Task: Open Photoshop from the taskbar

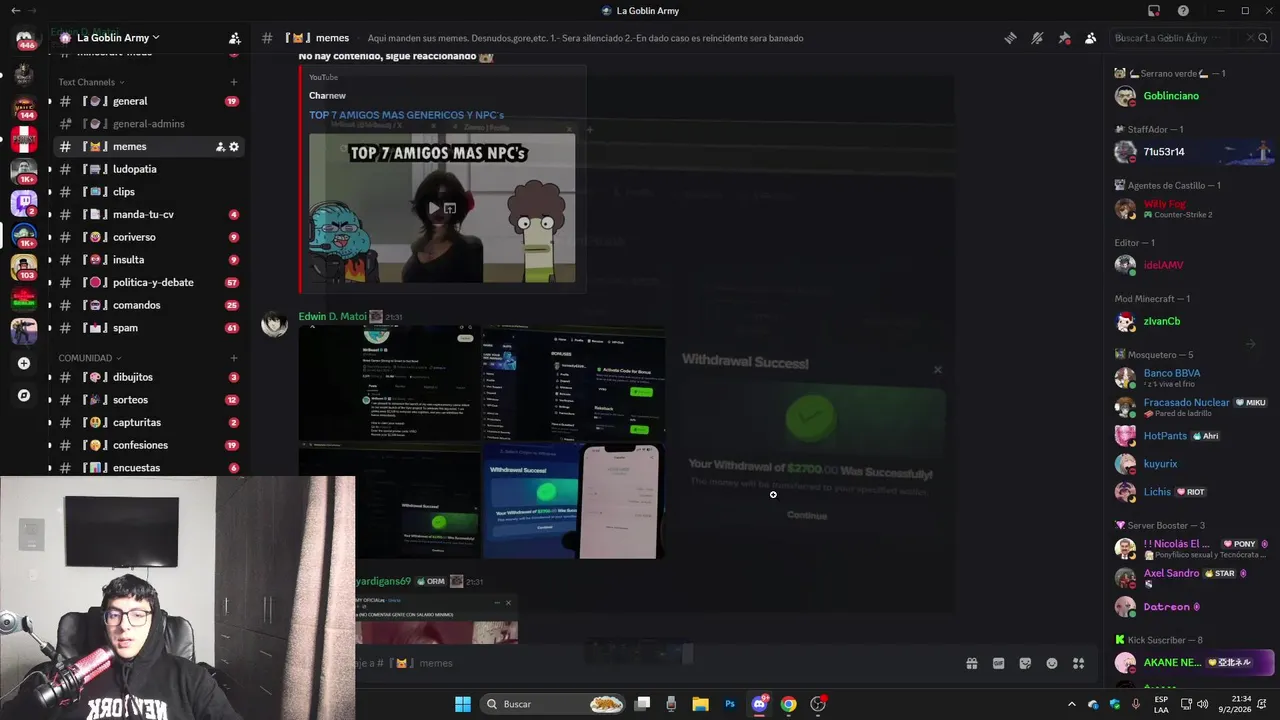Action: pos(730,704)
